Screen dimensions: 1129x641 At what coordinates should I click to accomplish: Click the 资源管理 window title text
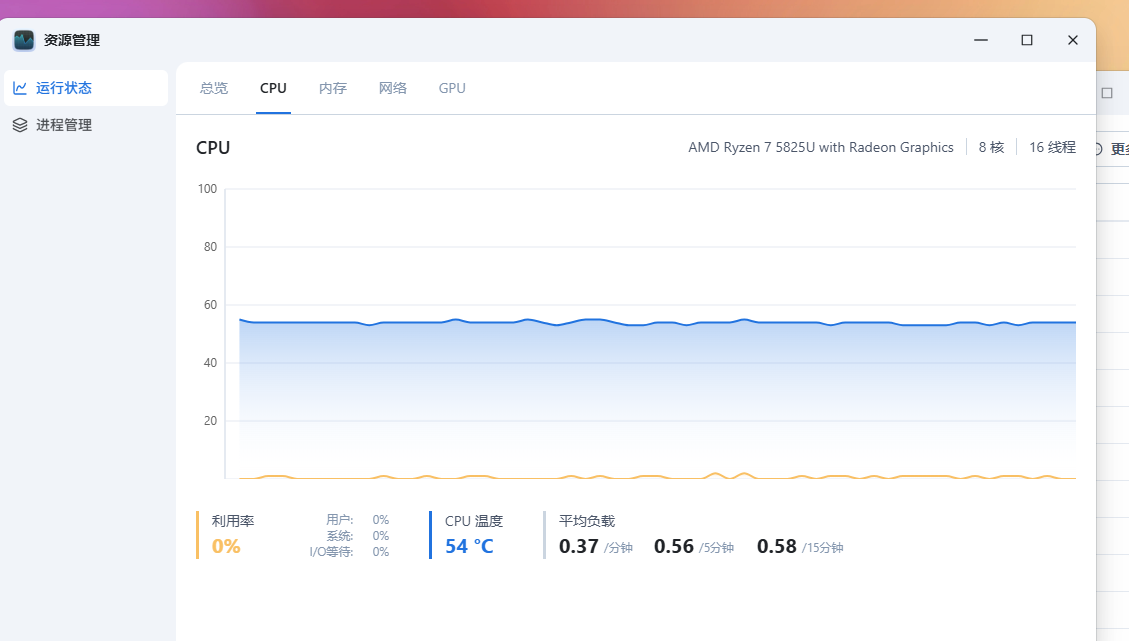click(72, 40)
